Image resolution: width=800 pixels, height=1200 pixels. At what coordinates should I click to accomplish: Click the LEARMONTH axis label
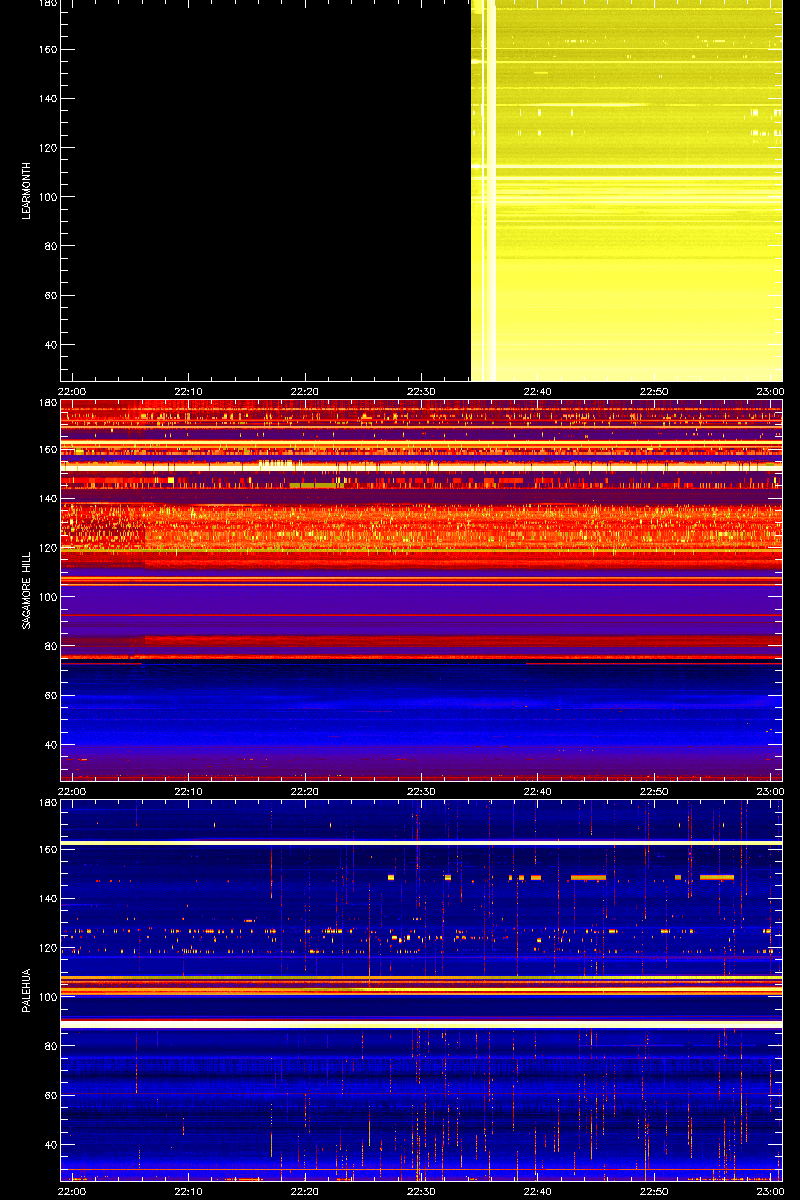coord(27,191)
